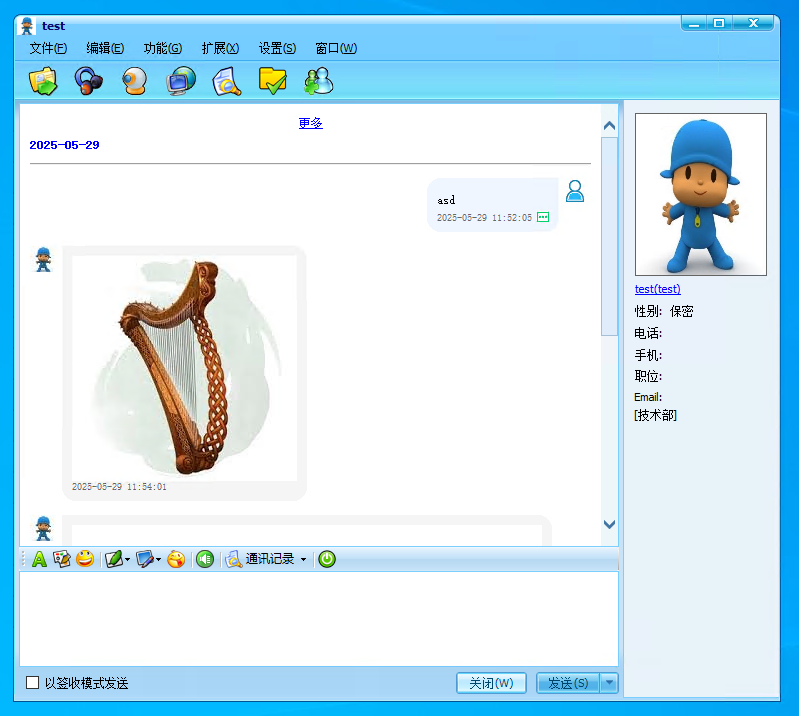The width and height of the screenshot is (799, 716).
Task: Click the chat history scrollbar thumb
Action: tap(609, 236)
